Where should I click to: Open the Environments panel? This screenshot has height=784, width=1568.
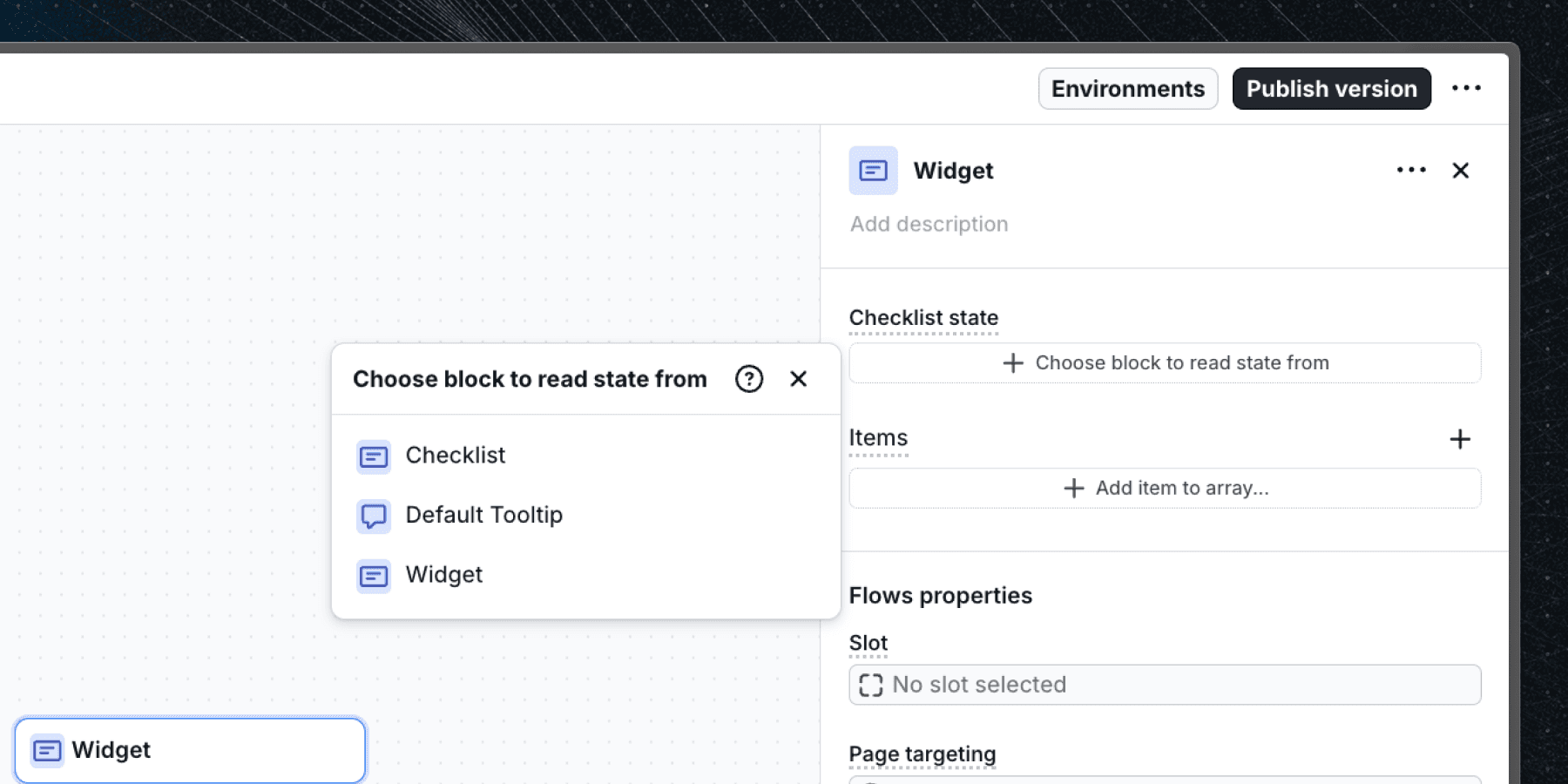pyautogui.click(x=1127, y=89)
